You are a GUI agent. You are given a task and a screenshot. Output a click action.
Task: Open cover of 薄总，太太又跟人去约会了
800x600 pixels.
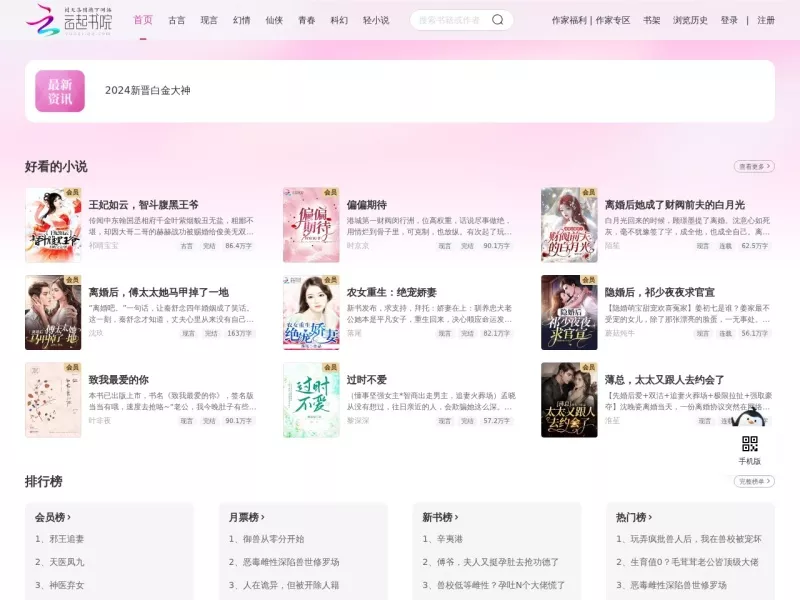[569, 400]
